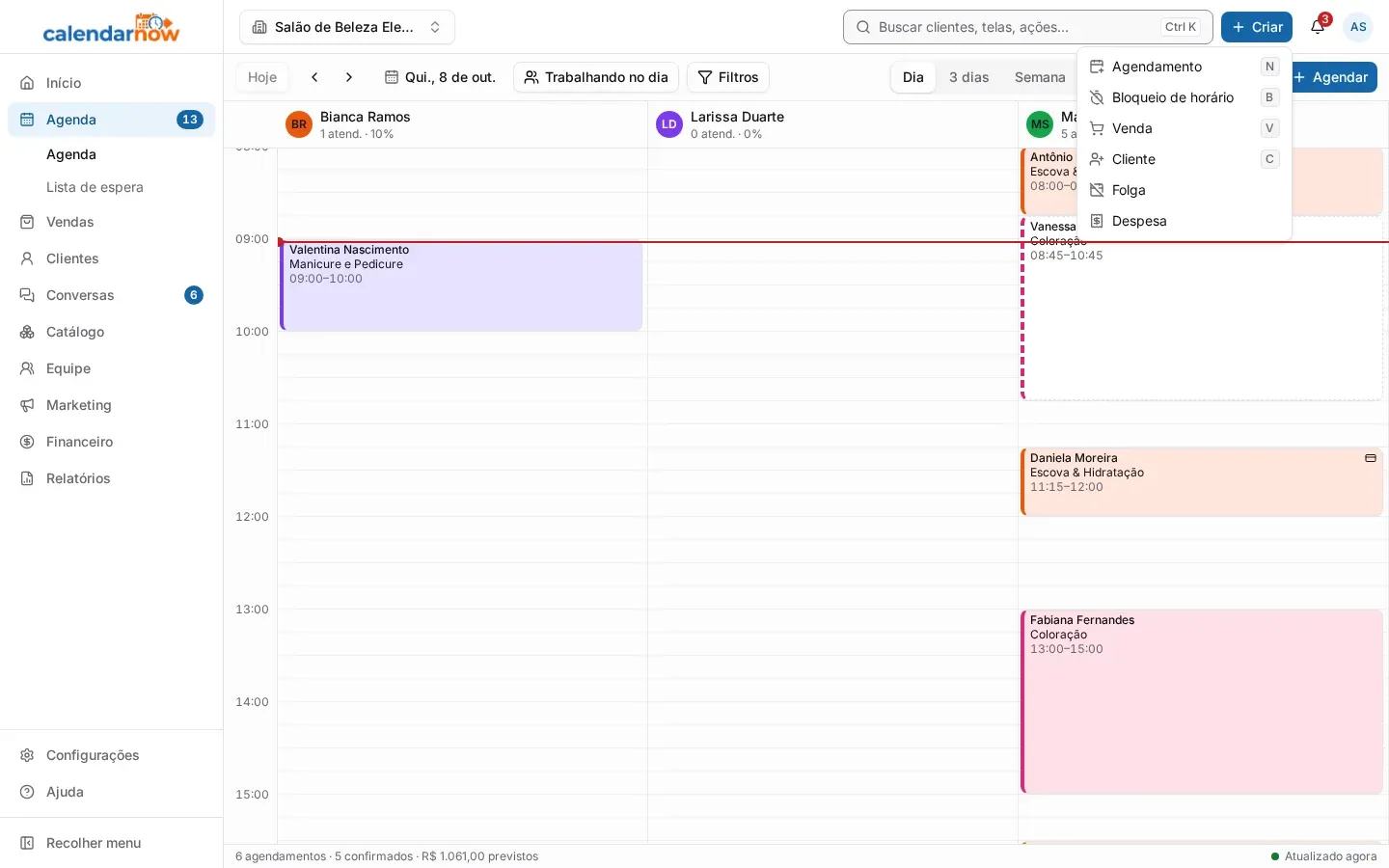Go to next day arrow
Image resolution: width=1389 pixels, height=868 pixels.
349,77
